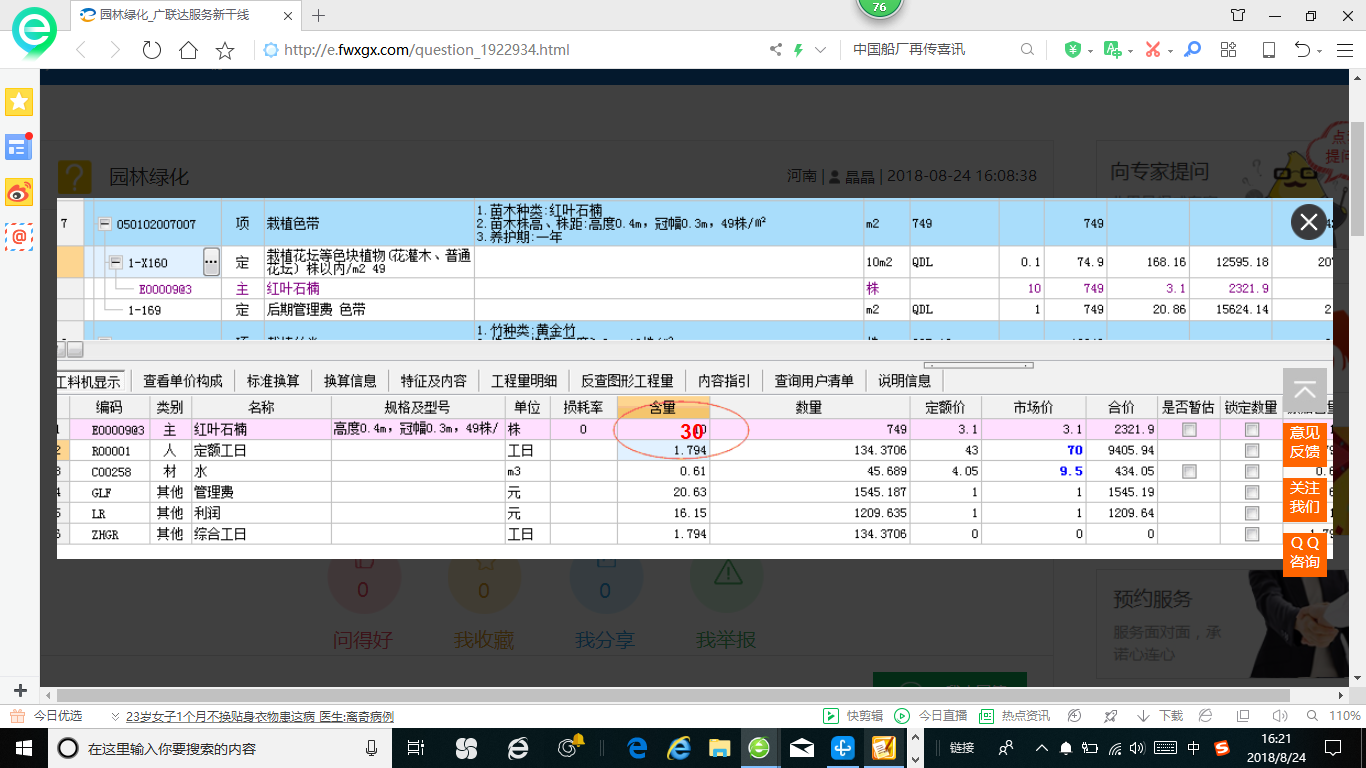Open the translate icon in browser toolbar
The height and width of the screenshot is (768, 1366).
click(1111, 48)
